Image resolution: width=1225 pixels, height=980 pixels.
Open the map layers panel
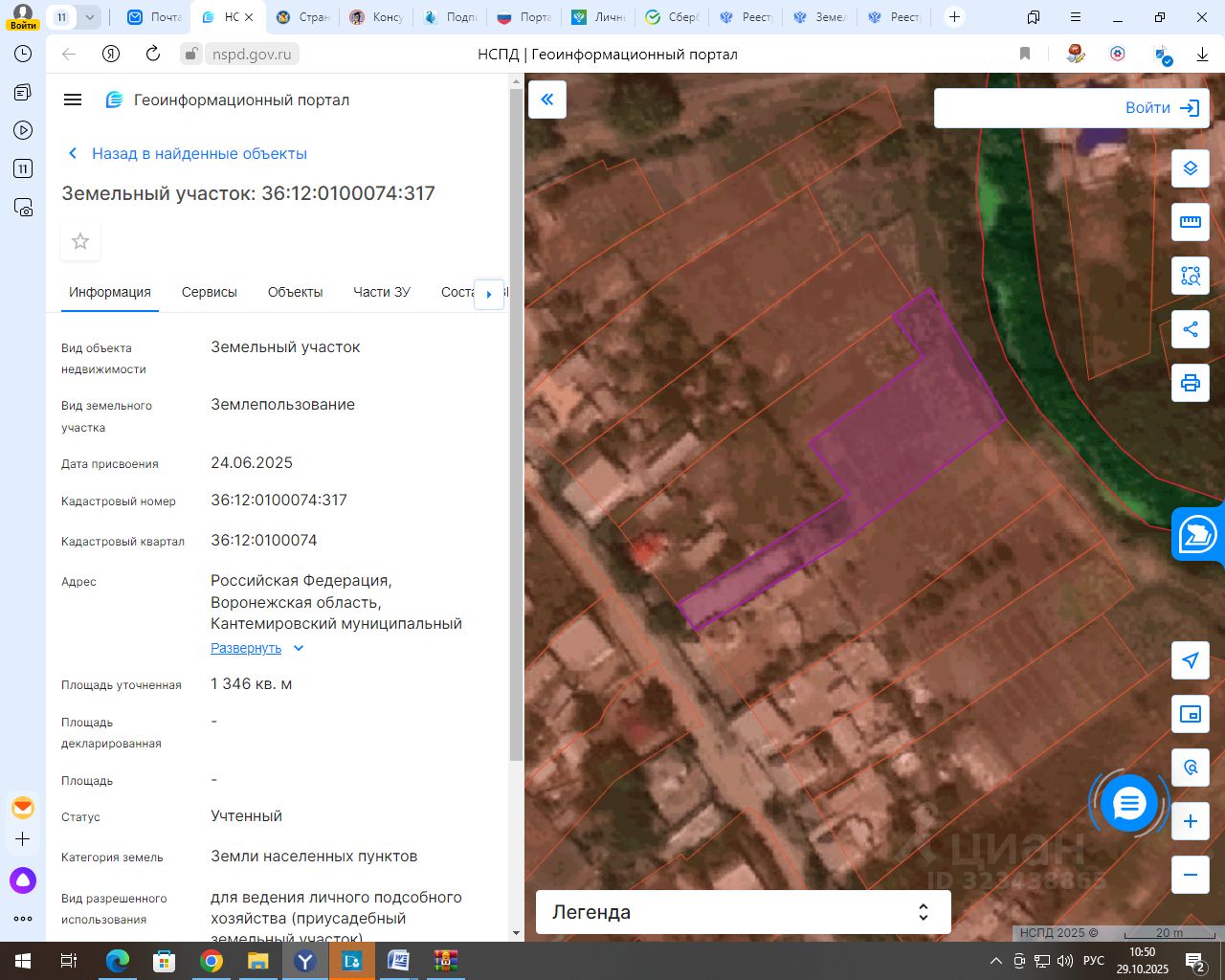(x=1190, y=168)
